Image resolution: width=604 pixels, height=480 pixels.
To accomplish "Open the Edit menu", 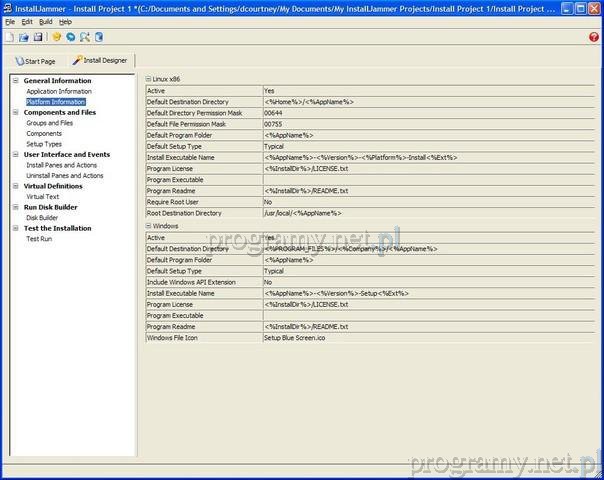I will tap(27, 21).
